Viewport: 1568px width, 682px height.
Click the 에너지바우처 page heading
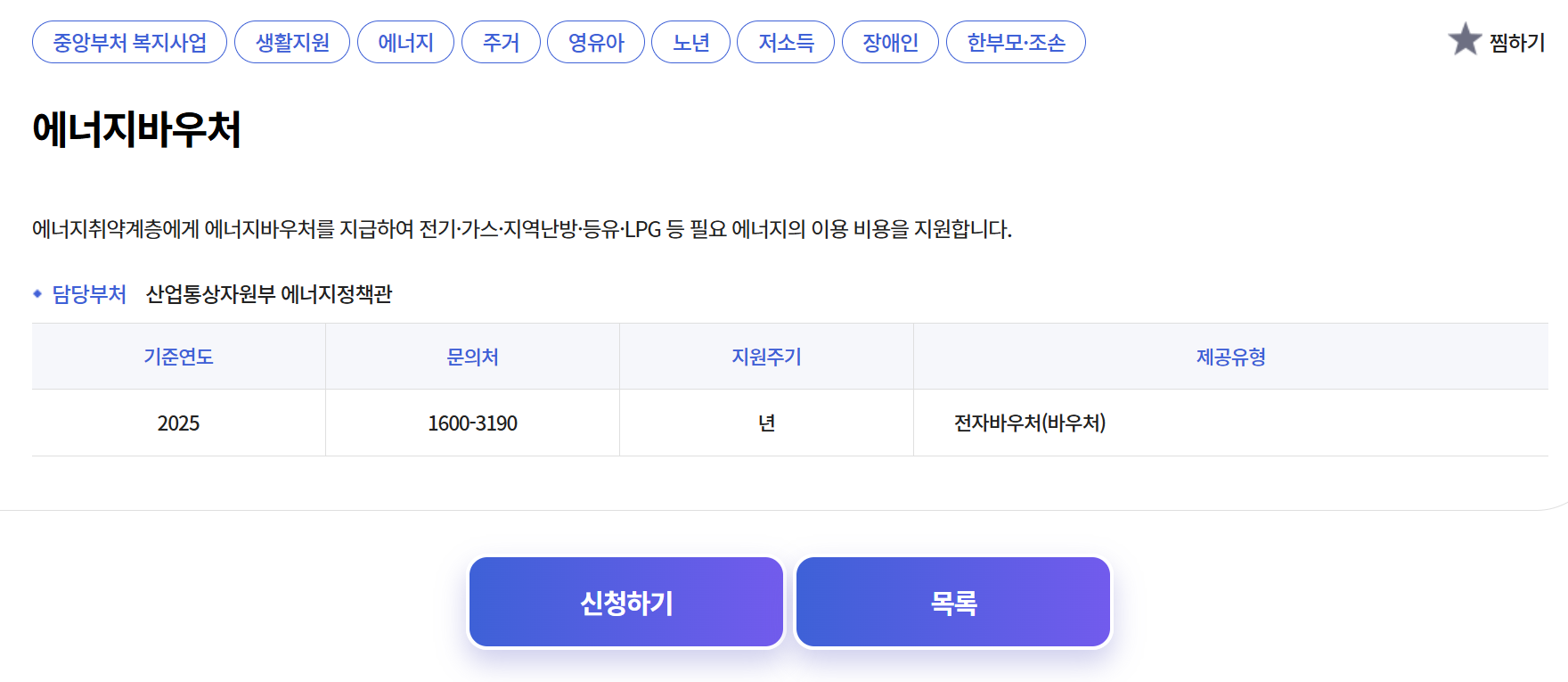(136, 129)
